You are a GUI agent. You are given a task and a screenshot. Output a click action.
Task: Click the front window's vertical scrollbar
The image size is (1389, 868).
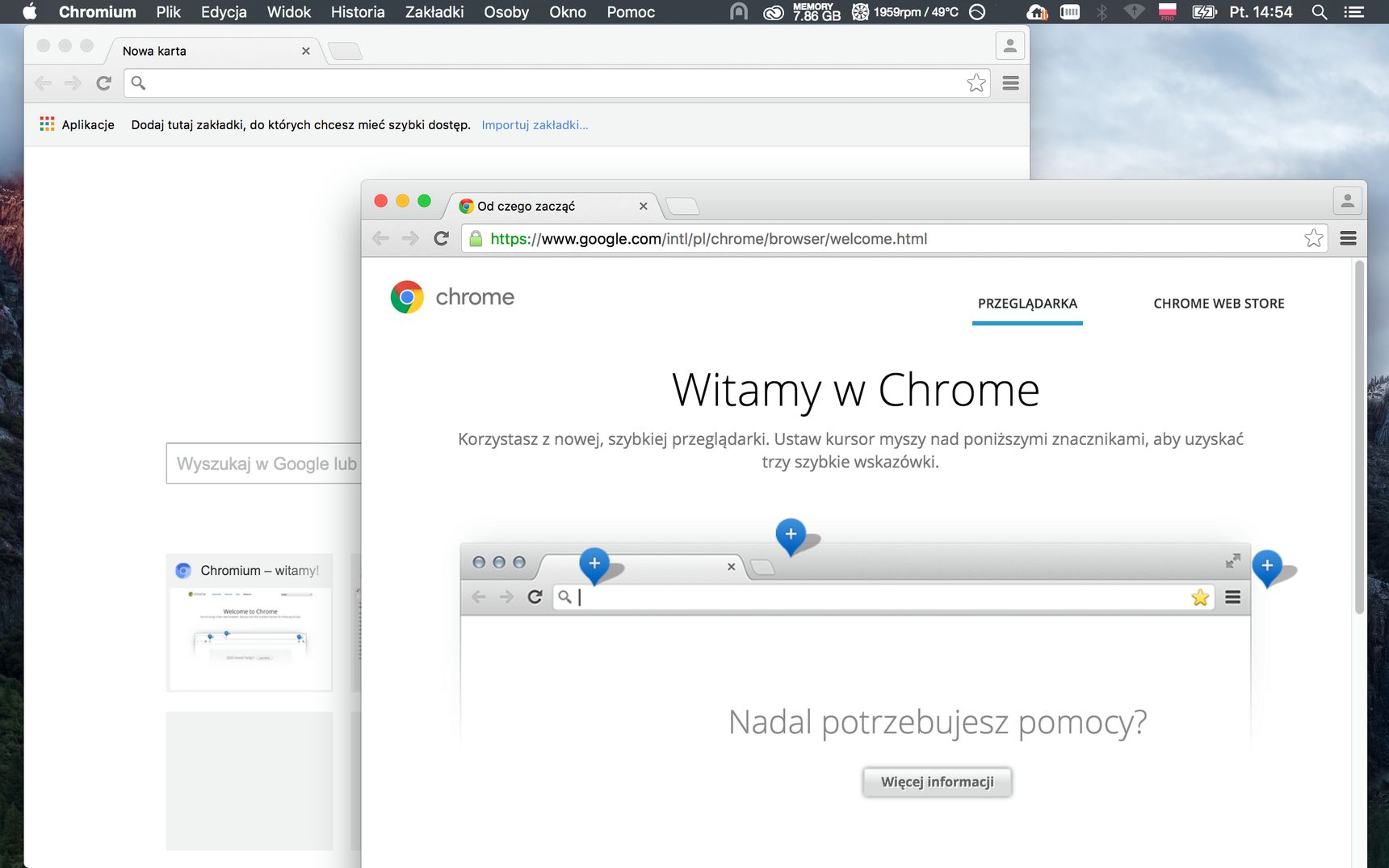pyautogui.click(x=1359, y=436)
